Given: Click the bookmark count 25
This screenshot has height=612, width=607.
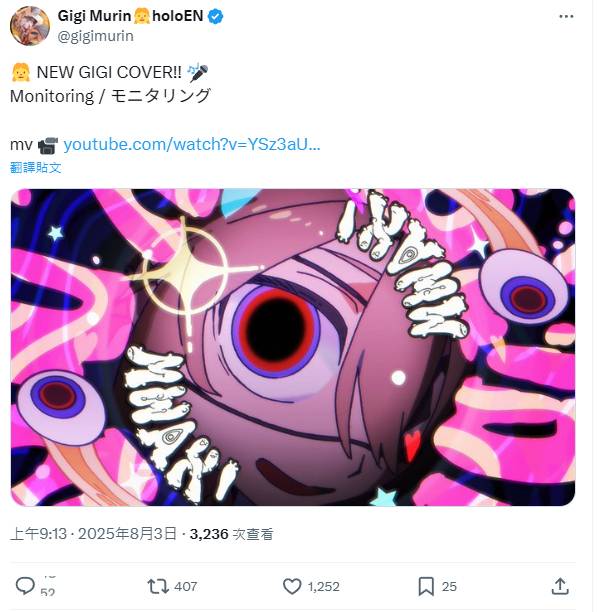Looking at the screenshot, I should click(449, 587).
